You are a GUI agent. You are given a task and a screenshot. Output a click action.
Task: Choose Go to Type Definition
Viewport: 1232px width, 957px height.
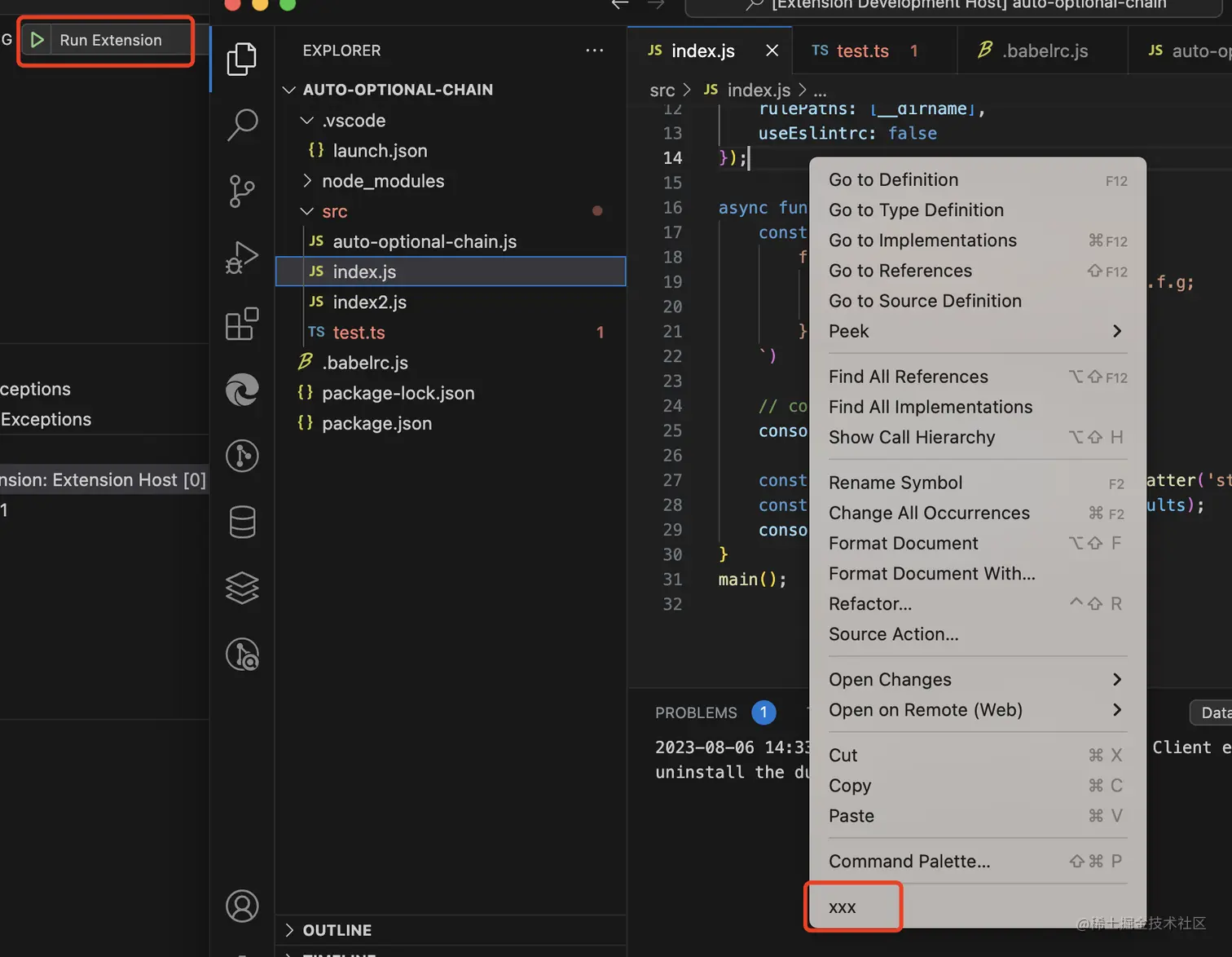(978, 209)
